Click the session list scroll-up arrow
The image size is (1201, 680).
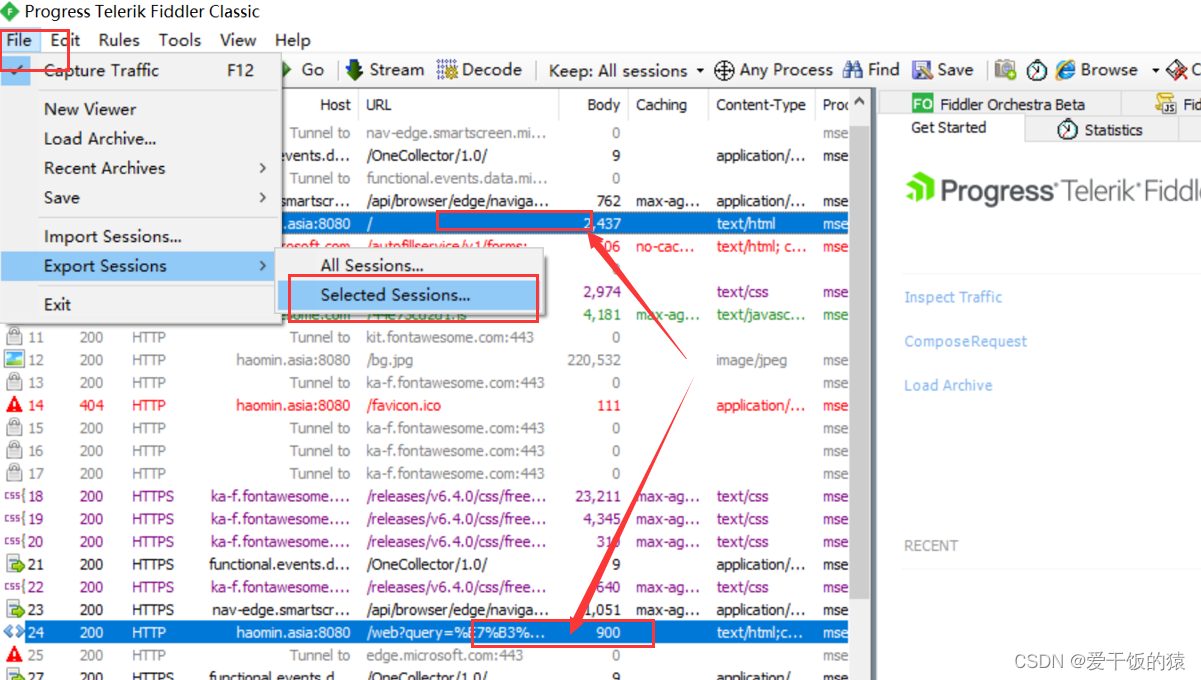859,104
